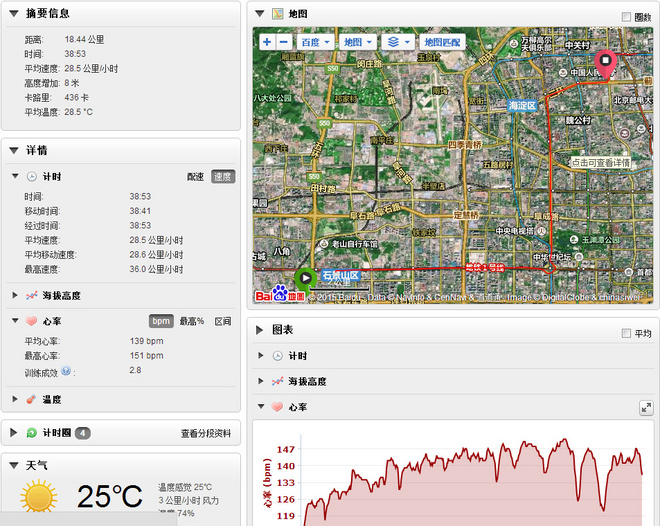
Task: Zoom in the map with plus button
Action: click(267, 42)
